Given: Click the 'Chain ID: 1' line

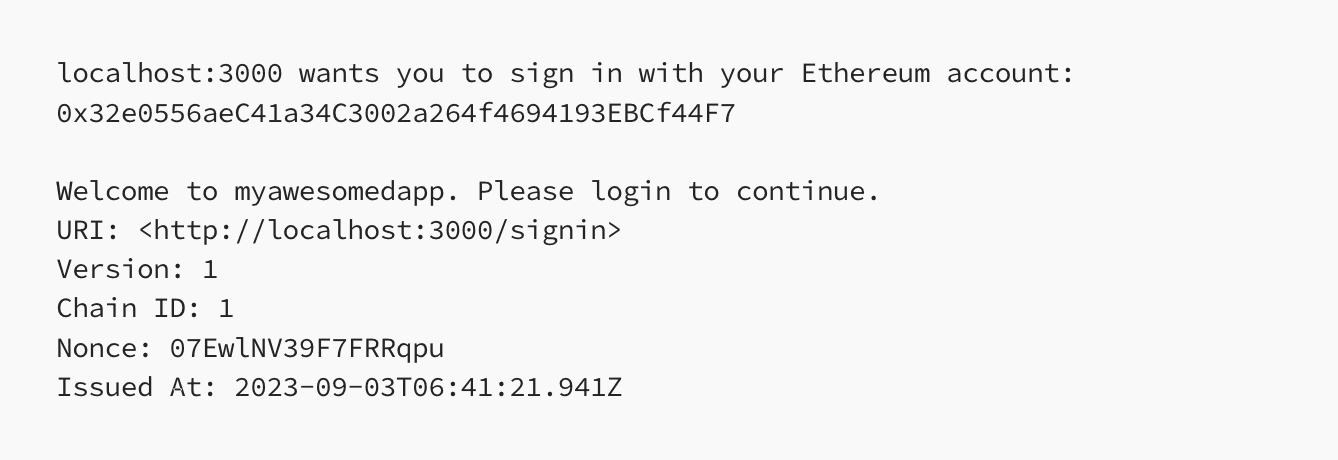Looking at the screenshot, I should pos(145,306).
